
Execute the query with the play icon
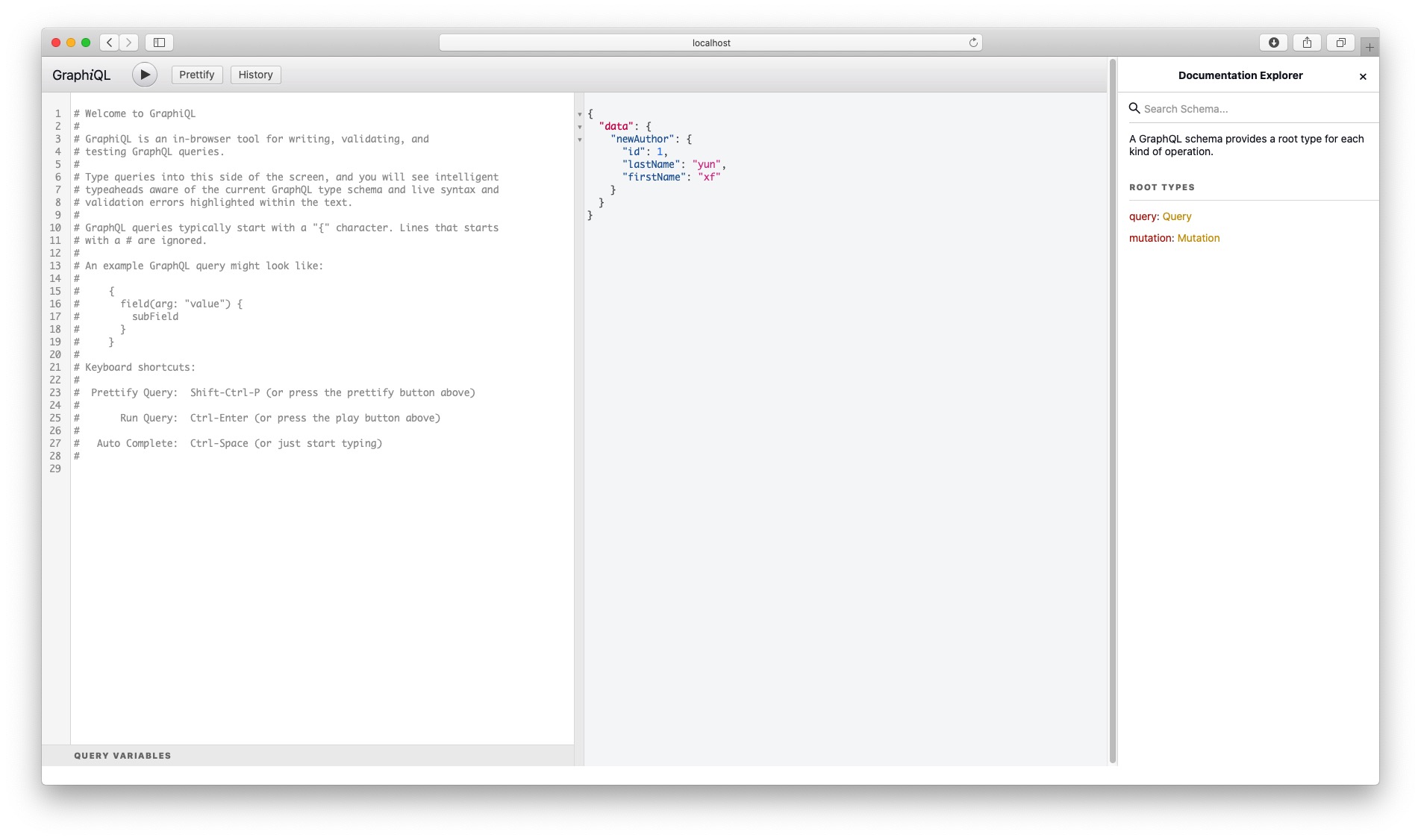click(145, 75)
